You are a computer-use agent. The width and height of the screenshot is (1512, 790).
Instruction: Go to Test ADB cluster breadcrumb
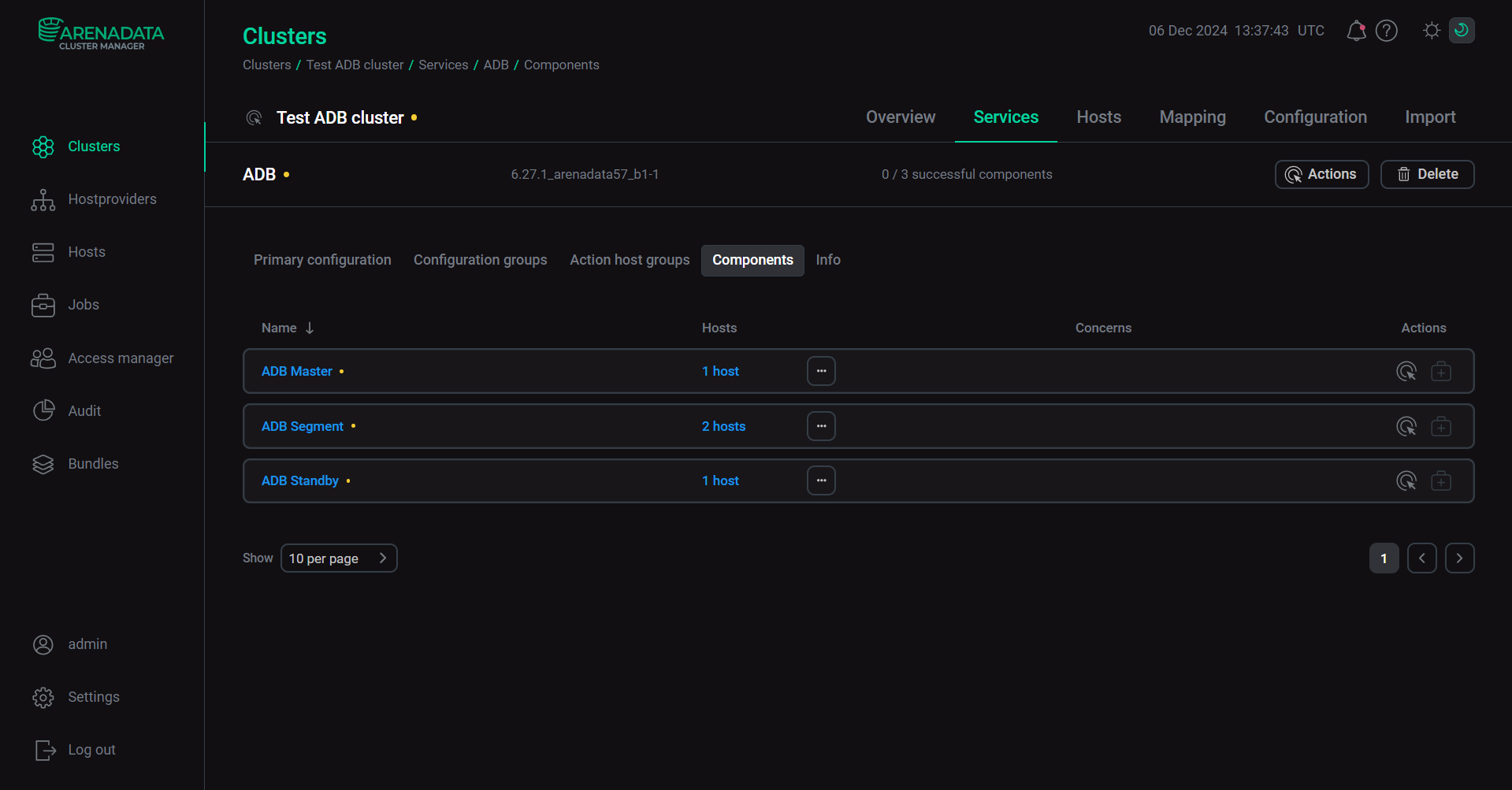click(355, 65)
